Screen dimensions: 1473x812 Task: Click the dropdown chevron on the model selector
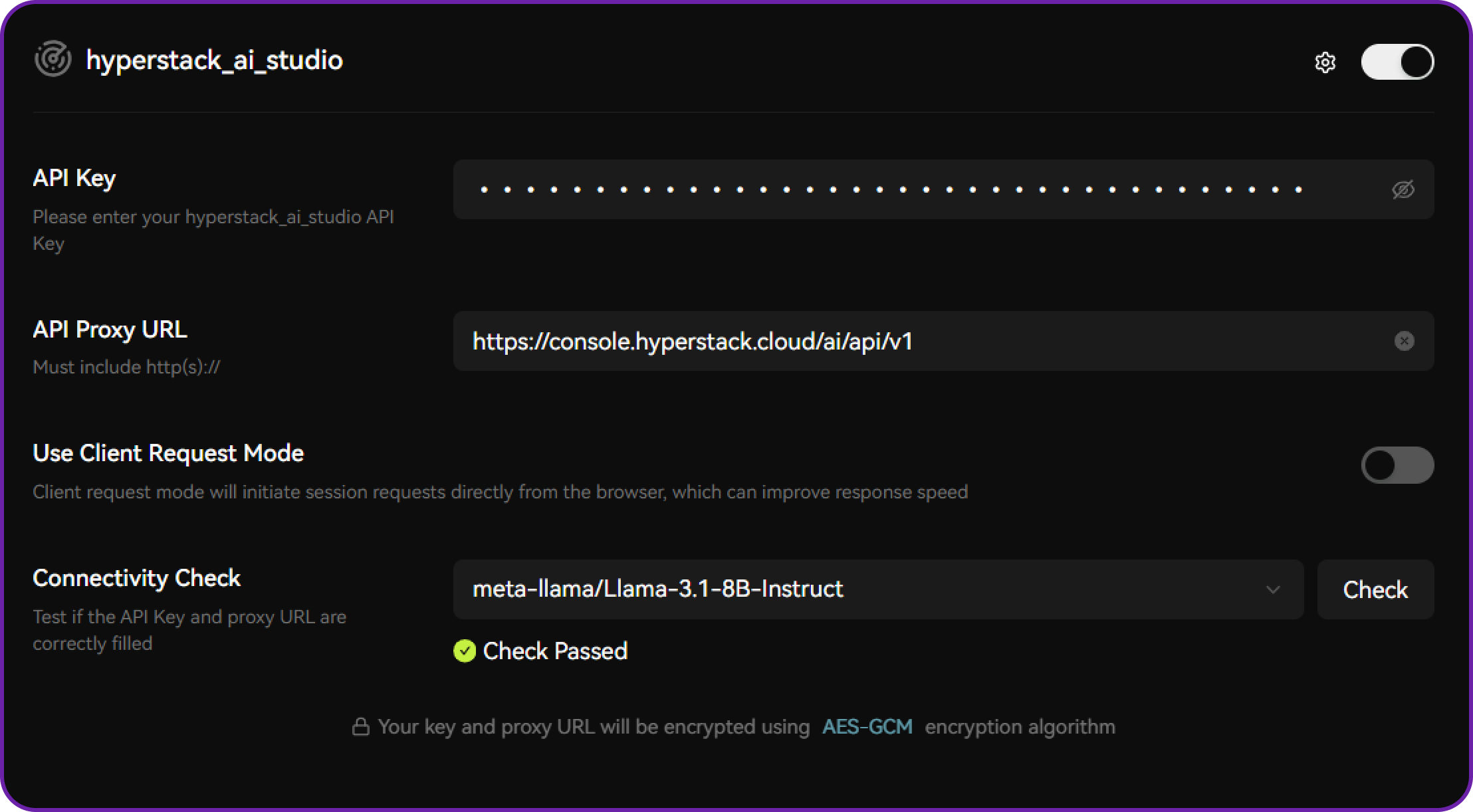coord(1274,589)
